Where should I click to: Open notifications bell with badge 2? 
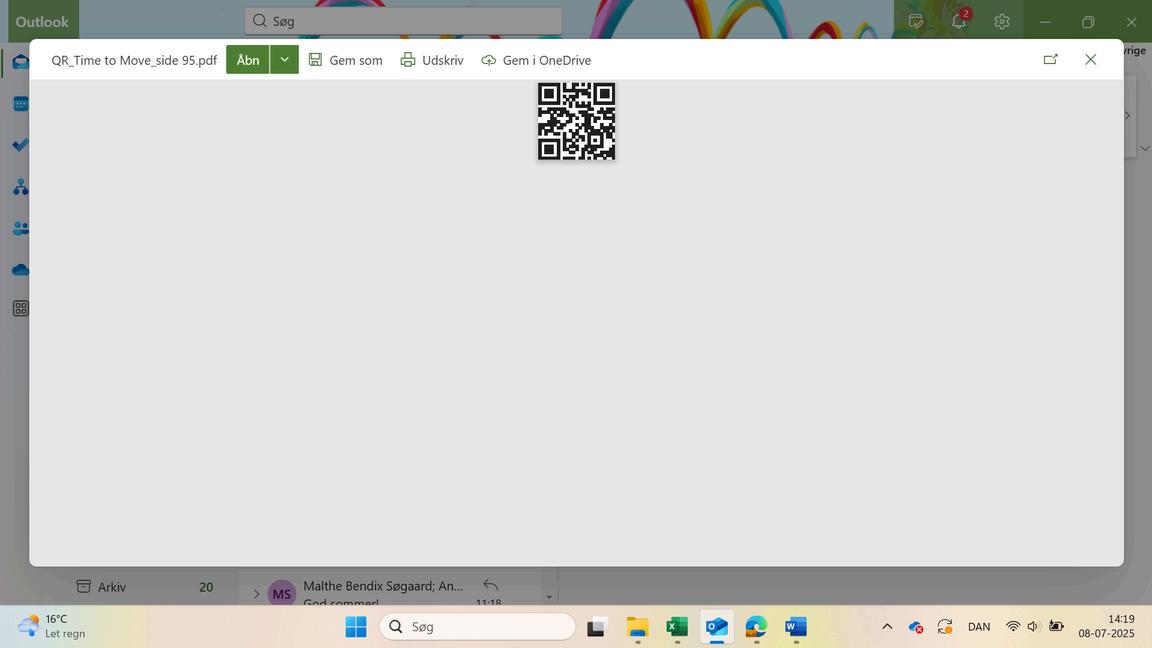click(x=960, y=21)
